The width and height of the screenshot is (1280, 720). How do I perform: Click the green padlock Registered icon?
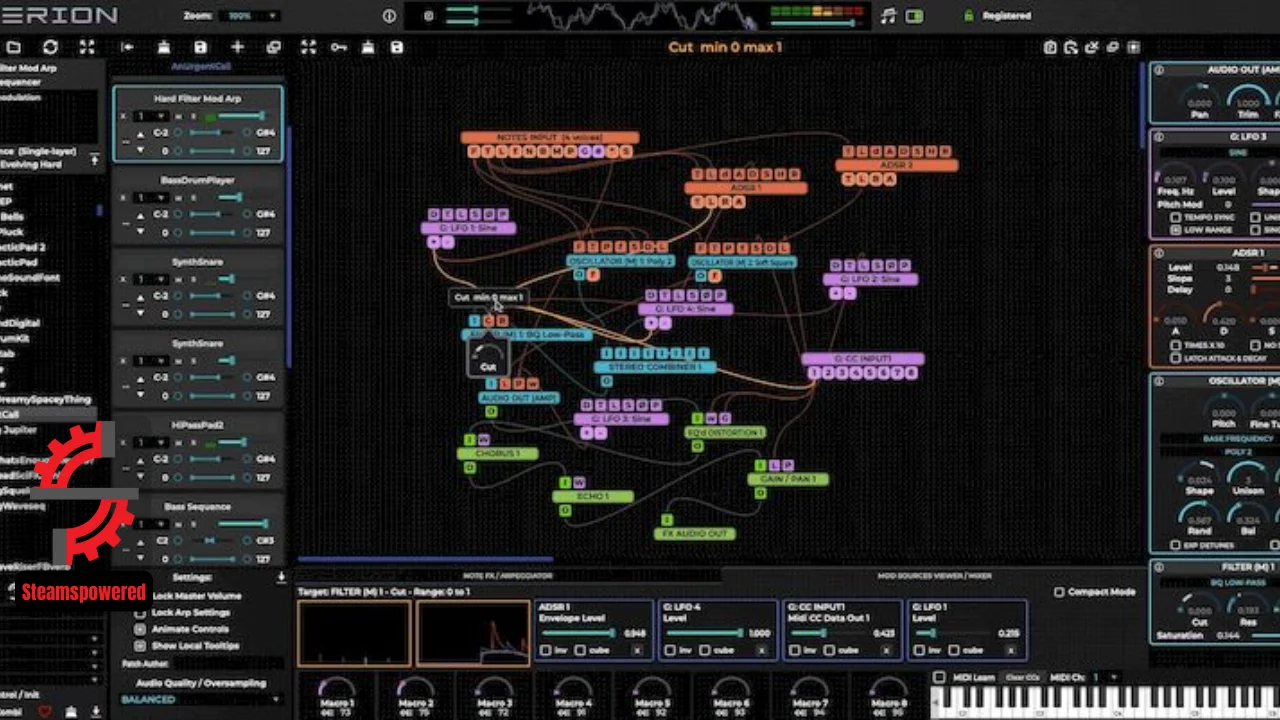click(x=968, y=16)
